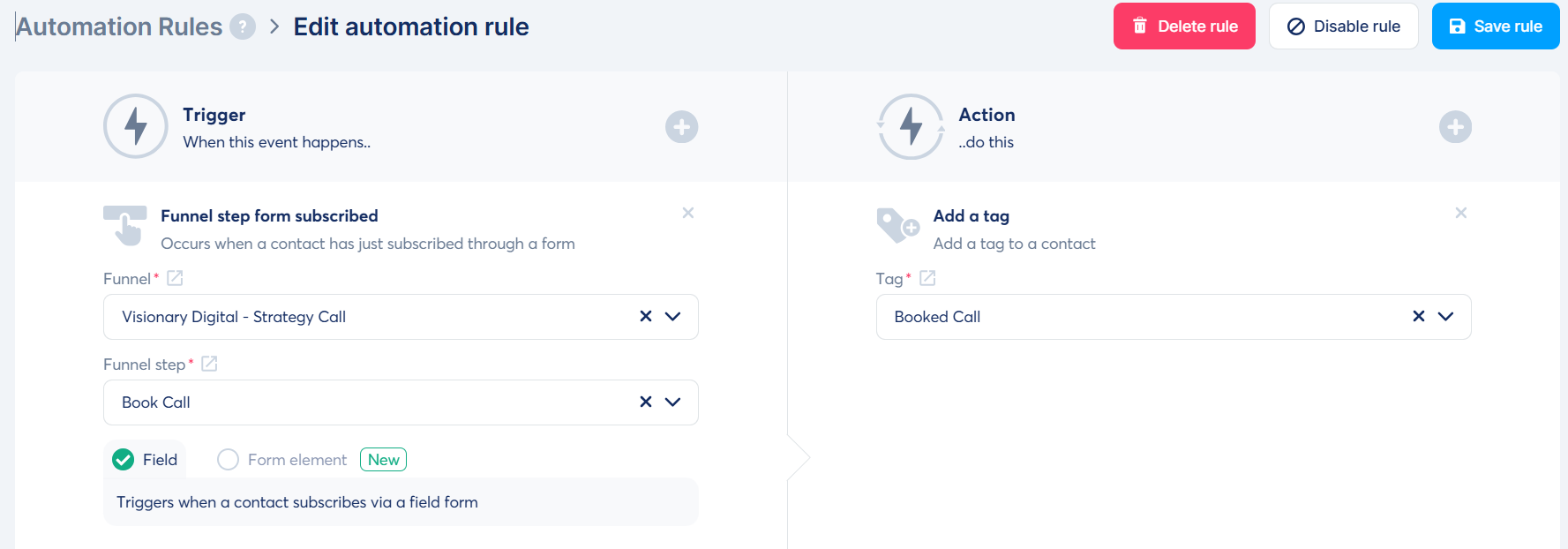Add a new action with plus icon
Viewport: 1568px width, 549px height.
click(x=1455, y=127)
